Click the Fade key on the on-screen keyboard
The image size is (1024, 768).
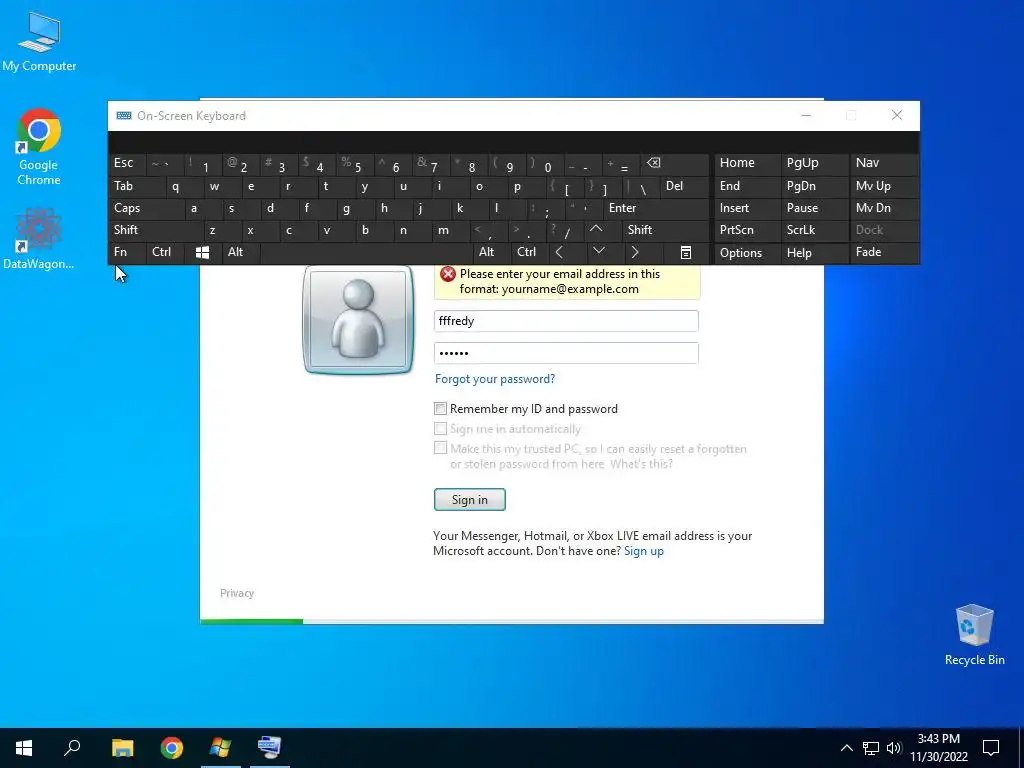pos(884,252)
